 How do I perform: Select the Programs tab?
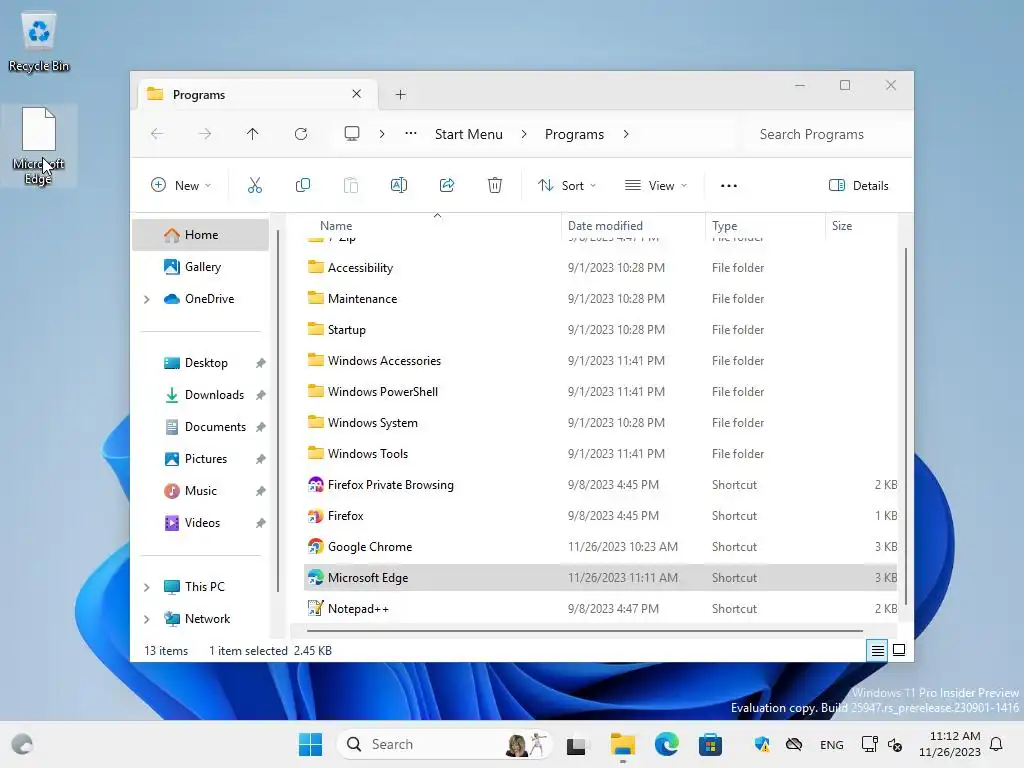point(259,95)
